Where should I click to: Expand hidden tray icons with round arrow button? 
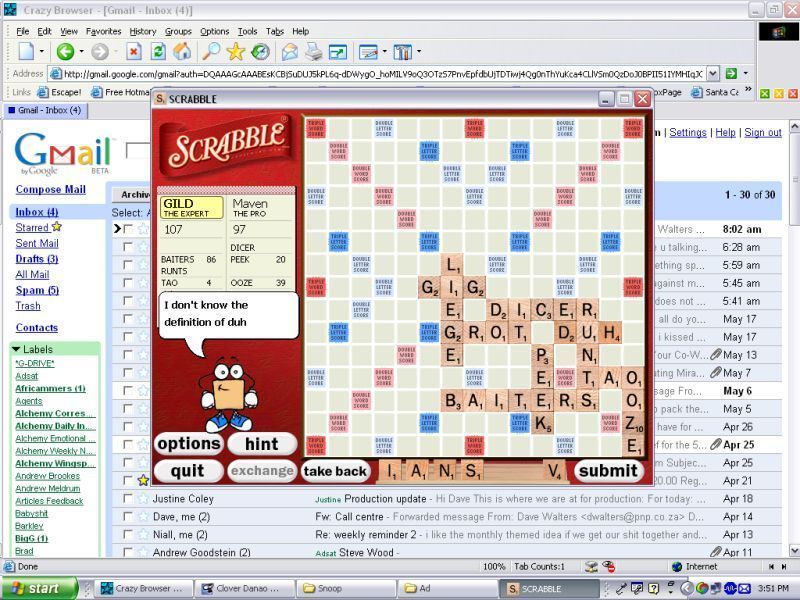pyautogui.click(x=686, y=588)
